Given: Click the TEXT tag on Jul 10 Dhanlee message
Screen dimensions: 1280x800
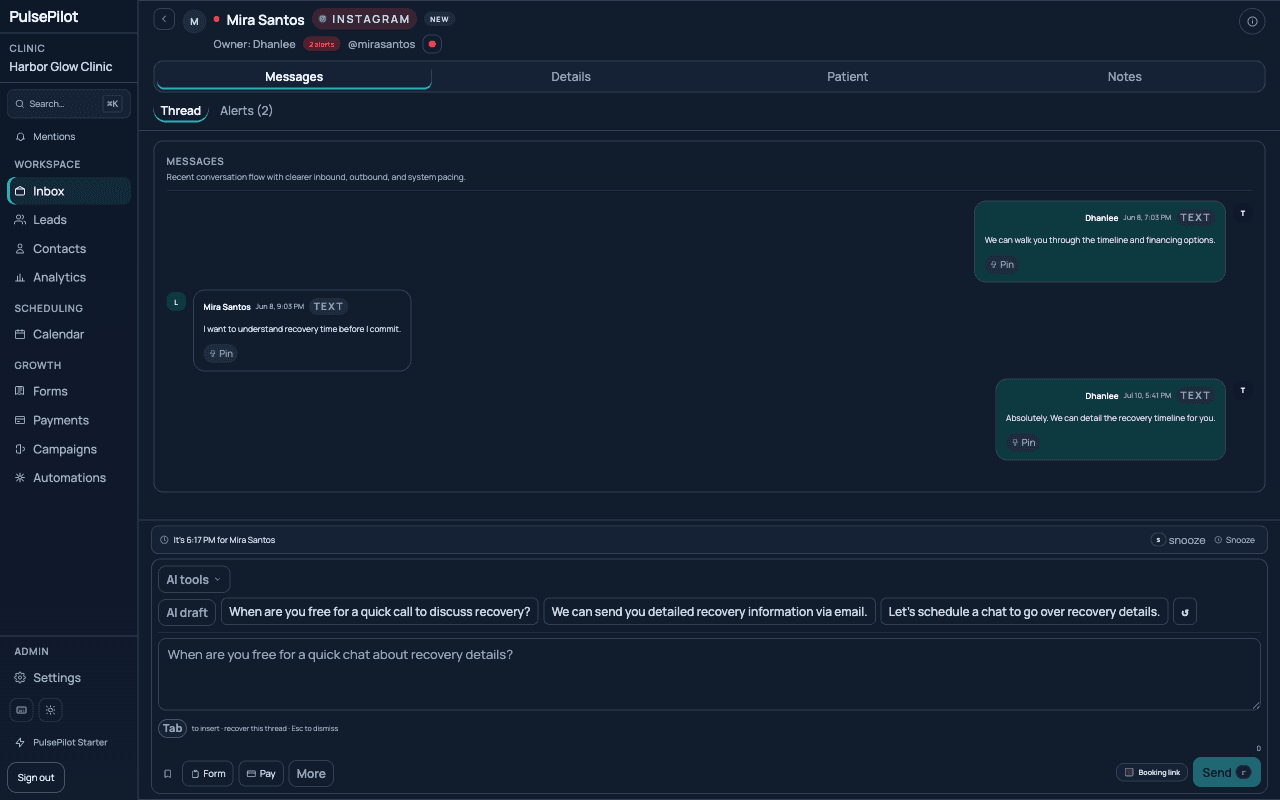Looking at the screenshot, I should click(1195, 396).
